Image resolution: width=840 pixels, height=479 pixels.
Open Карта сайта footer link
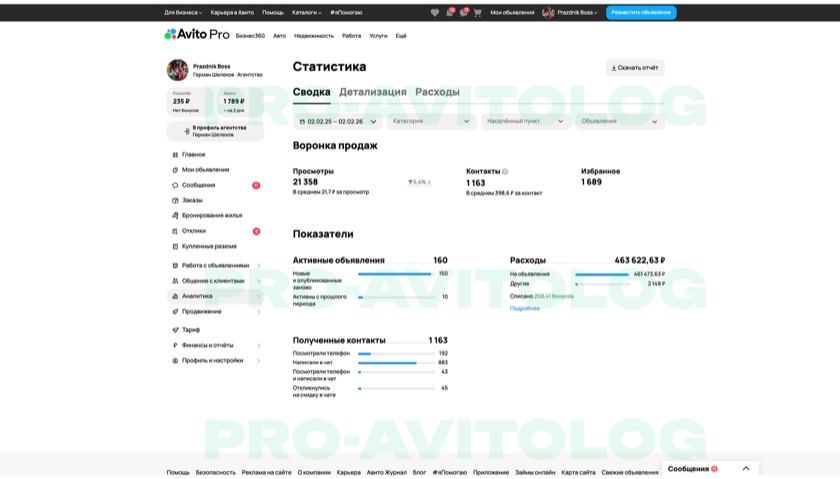coord(578,473)
